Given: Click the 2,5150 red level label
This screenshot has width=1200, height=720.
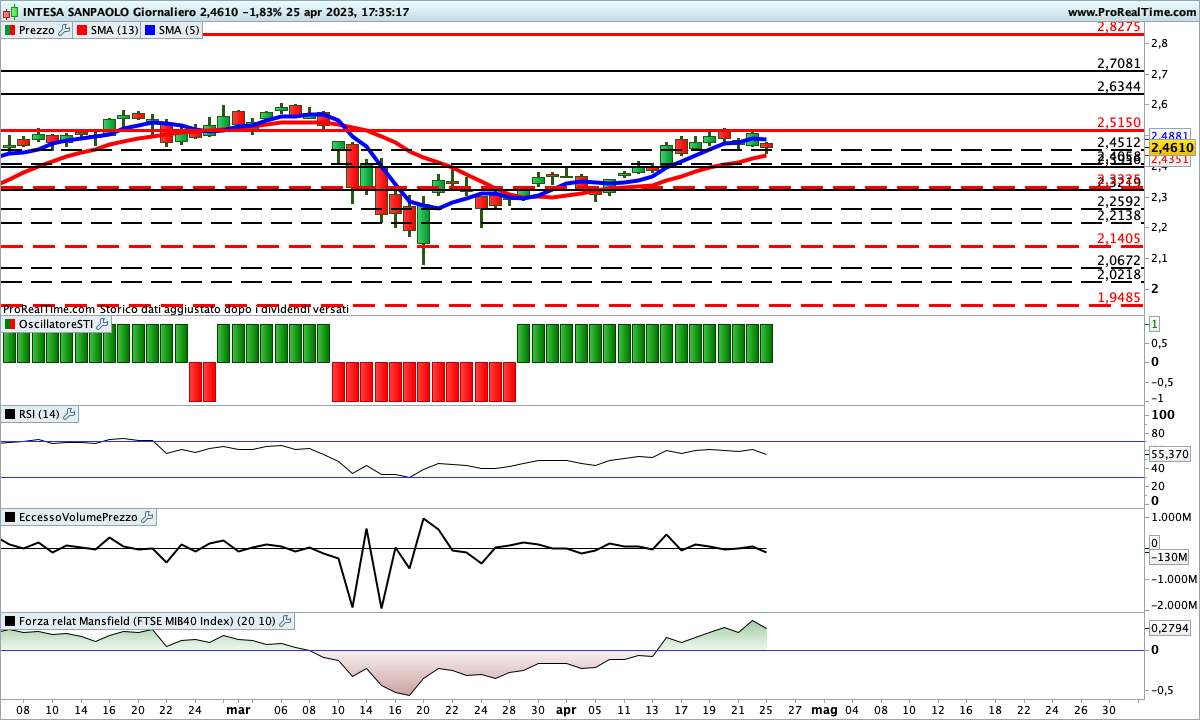Looking at the screenshot, I should (x=1119, y=123).
